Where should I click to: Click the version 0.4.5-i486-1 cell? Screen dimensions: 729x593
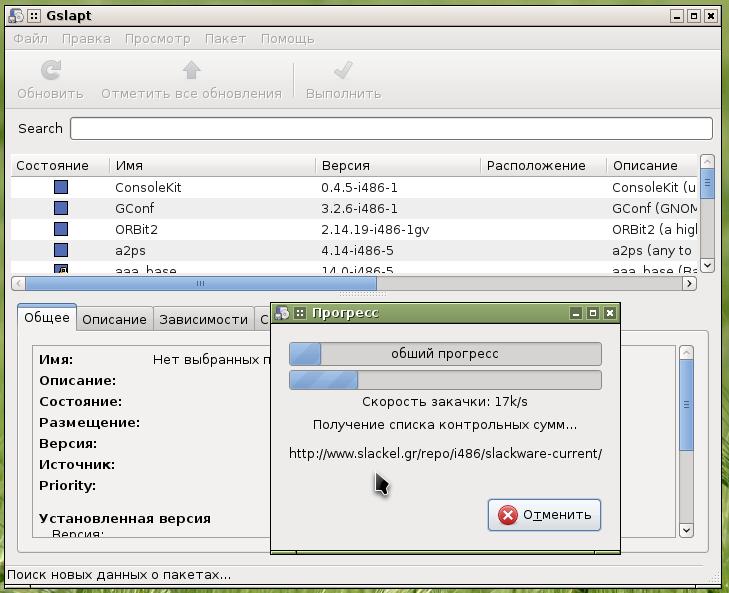(359, 187)
